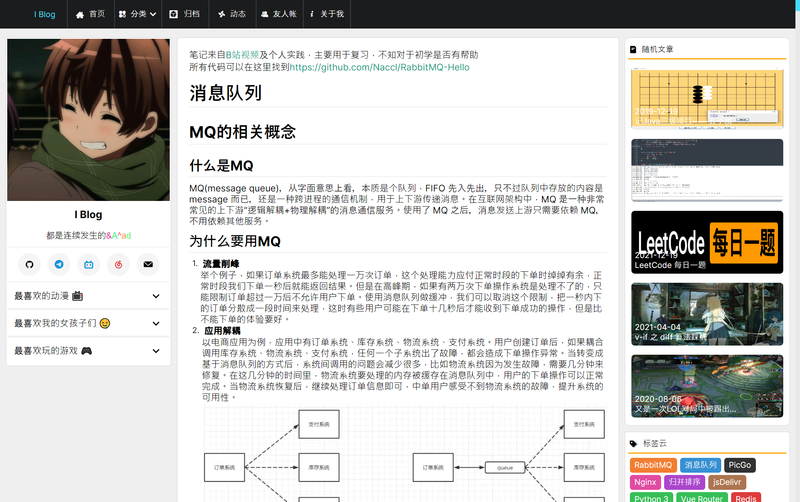The width and height of the screenshot is (800, 502).
Task: Click the 动态 fan icon
Action: pos(221,14)
